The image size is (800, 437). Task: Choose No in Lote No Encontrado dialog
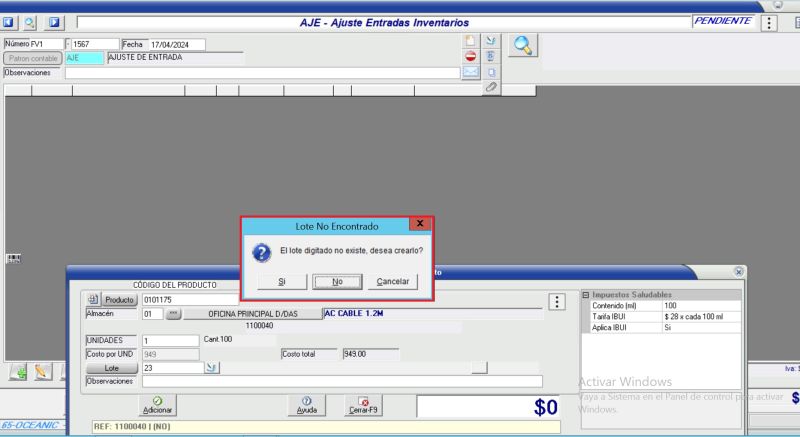point(337,281)
